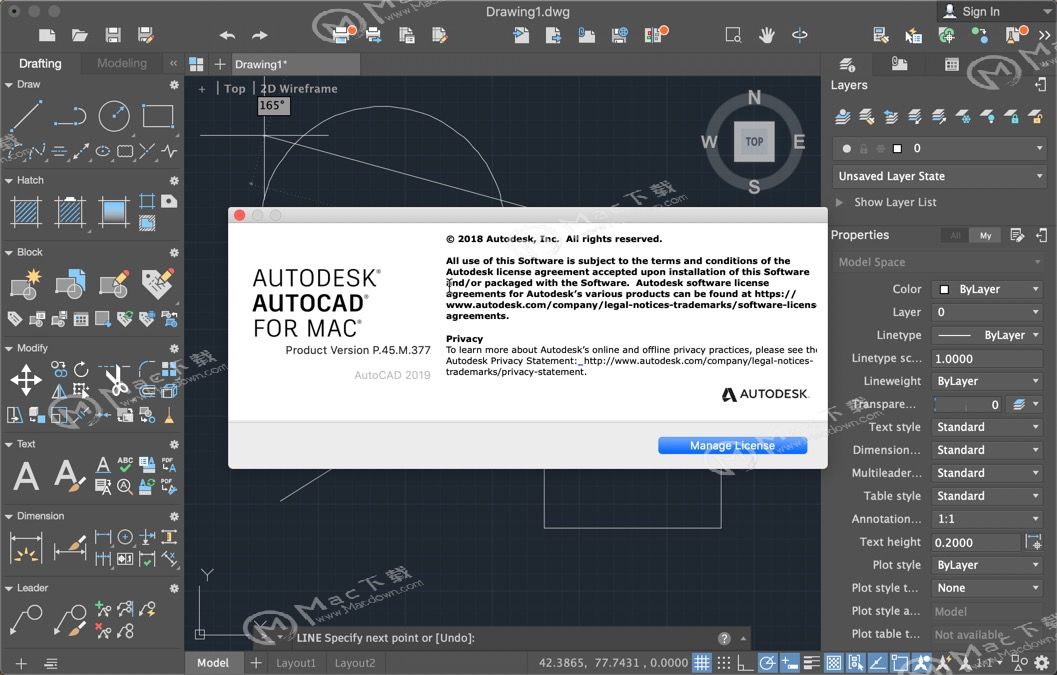Click the Redo arrow in toolbar
Image resolution: width=1057 pixels, height=675 pixels.
260,35
